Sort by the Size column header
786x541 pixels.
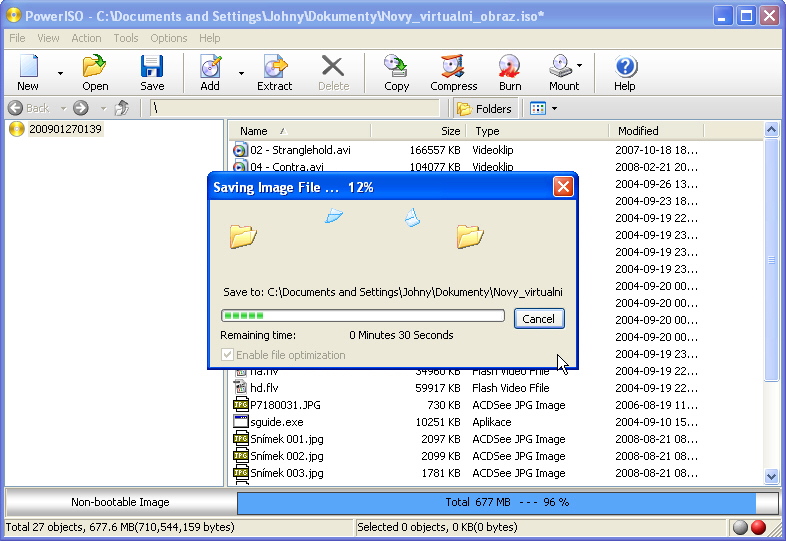(419, 131)
